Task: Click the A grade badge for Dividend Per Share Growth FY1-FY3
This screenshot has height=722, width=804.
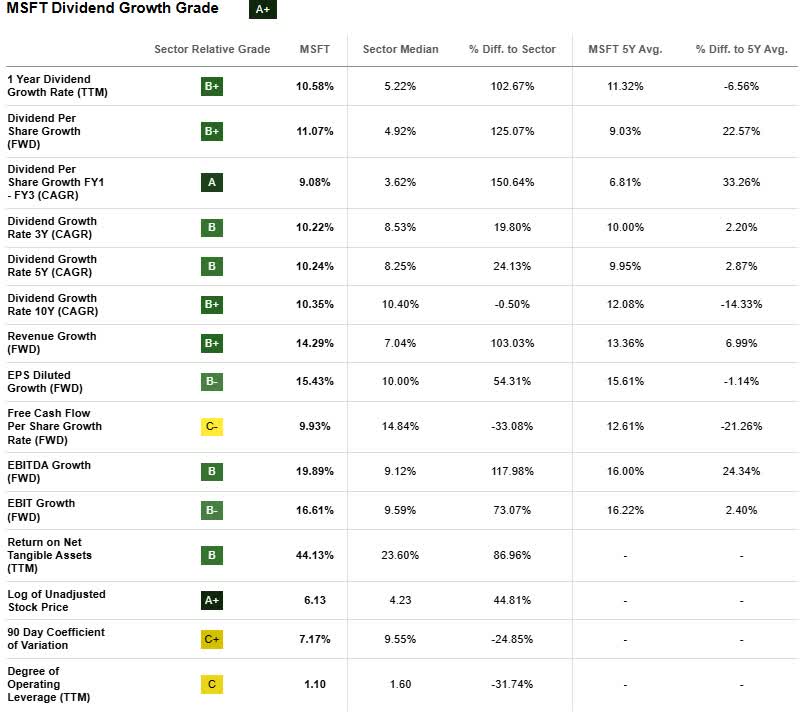Action: (x=212, y=183)
